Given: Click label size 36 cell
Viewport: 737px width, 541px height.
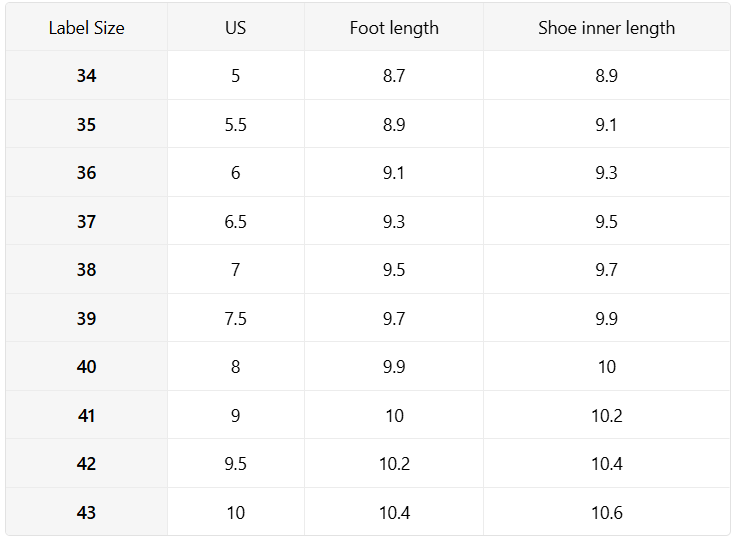Looking at the screenshot, I should tap(87, 173).
